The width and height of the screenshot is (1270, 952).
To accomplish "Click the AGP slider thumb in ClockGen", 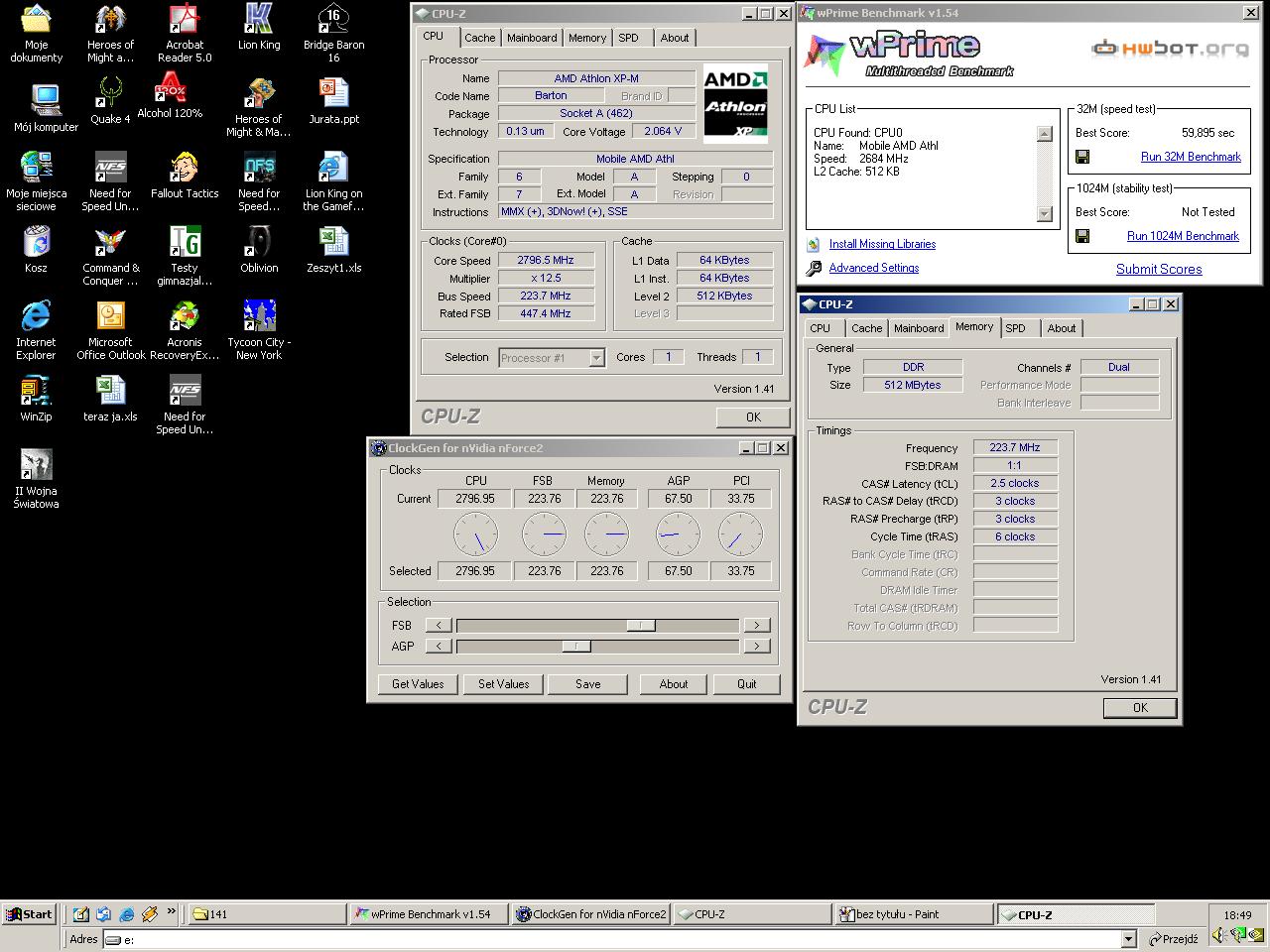I will coord(575,646).
